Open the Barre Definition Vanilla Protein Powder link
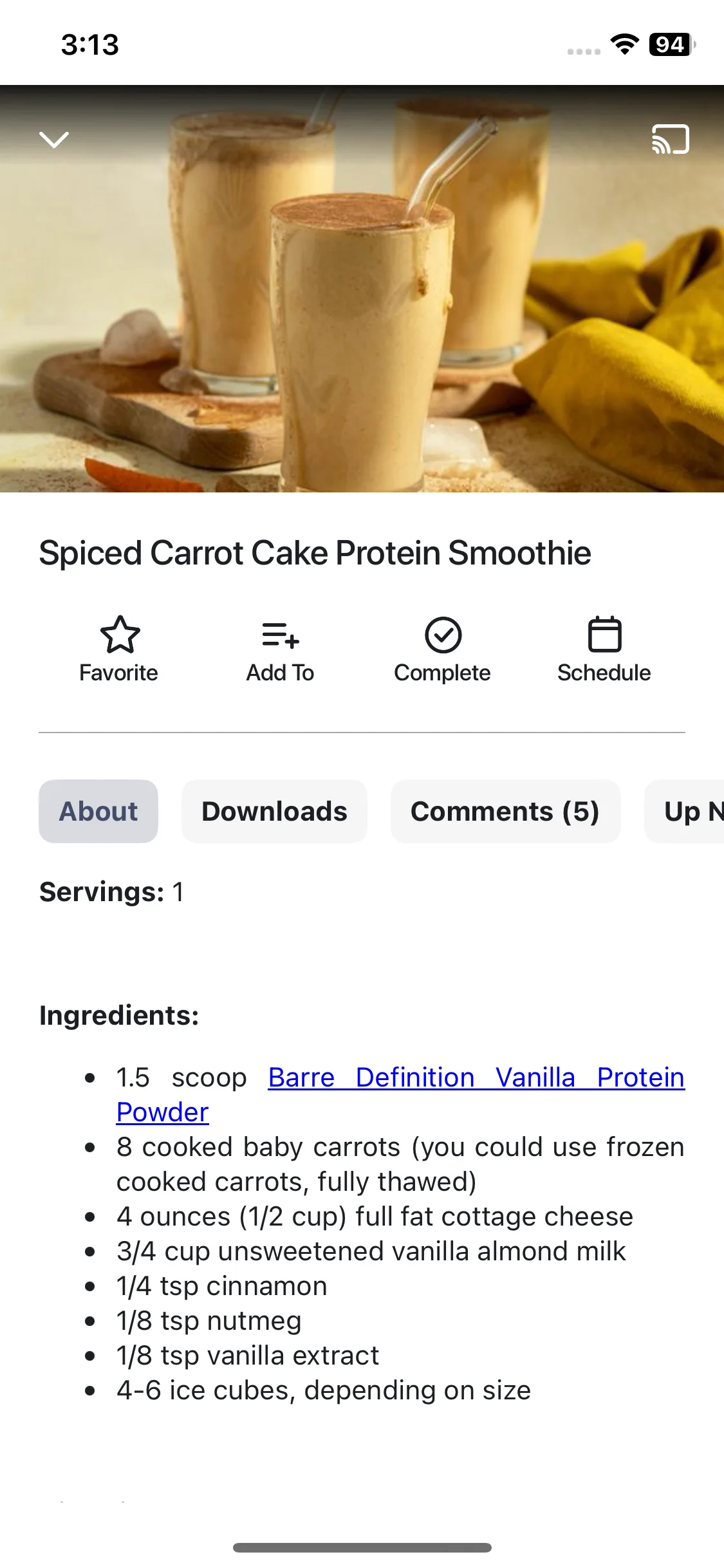 (x=476, y=1078)
